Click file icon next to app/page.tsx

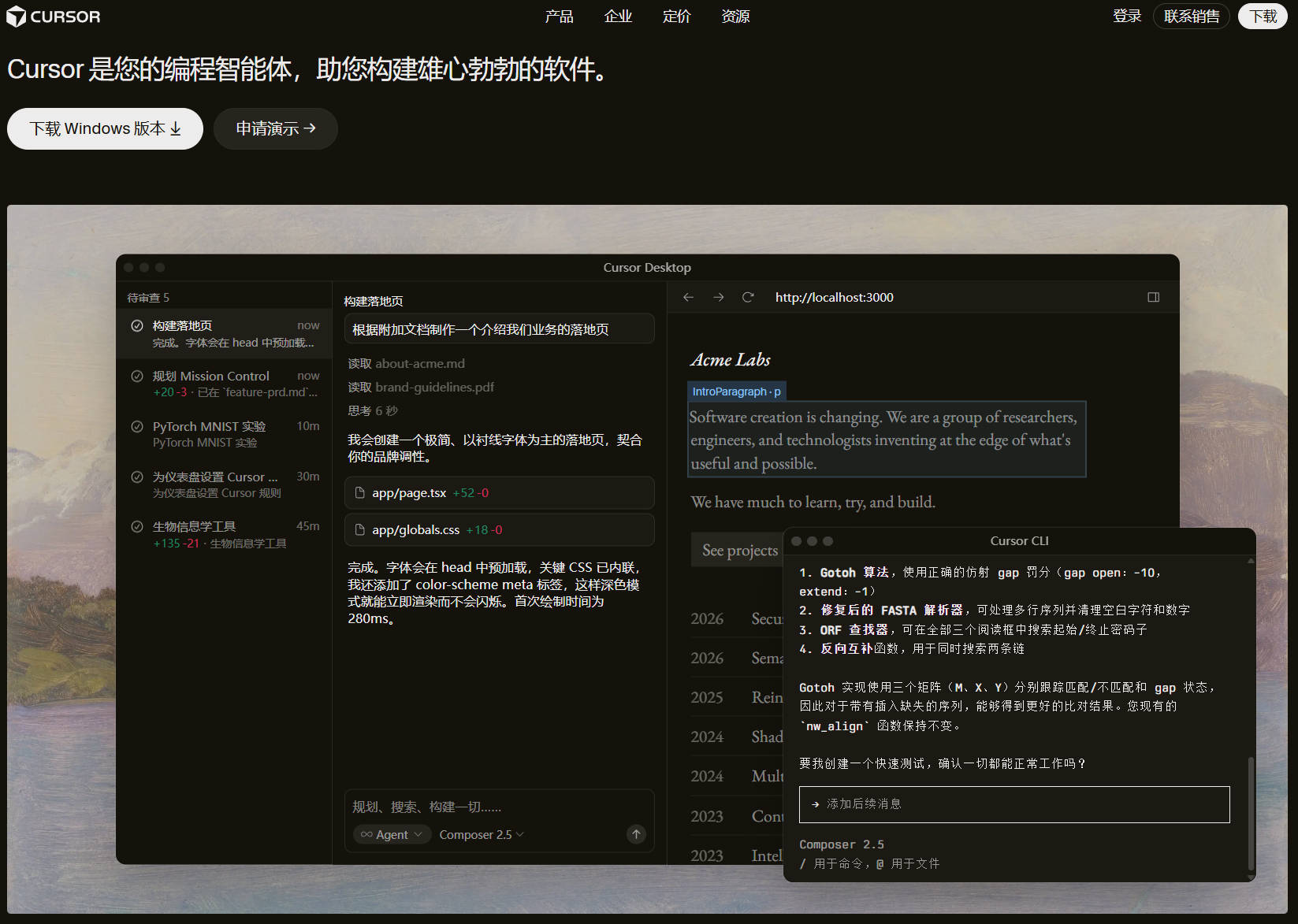[x=360, y=493]
